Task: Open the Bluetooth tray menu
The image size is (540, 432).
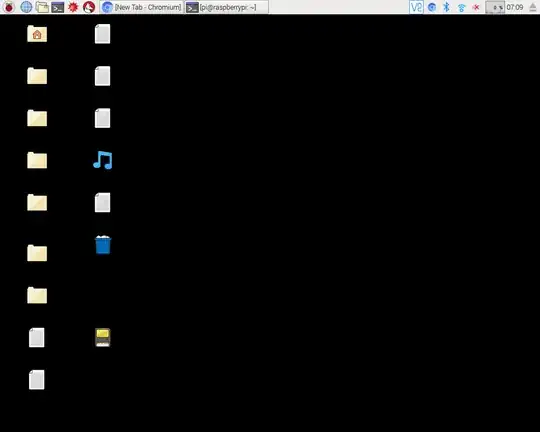Action: (446, 7)
